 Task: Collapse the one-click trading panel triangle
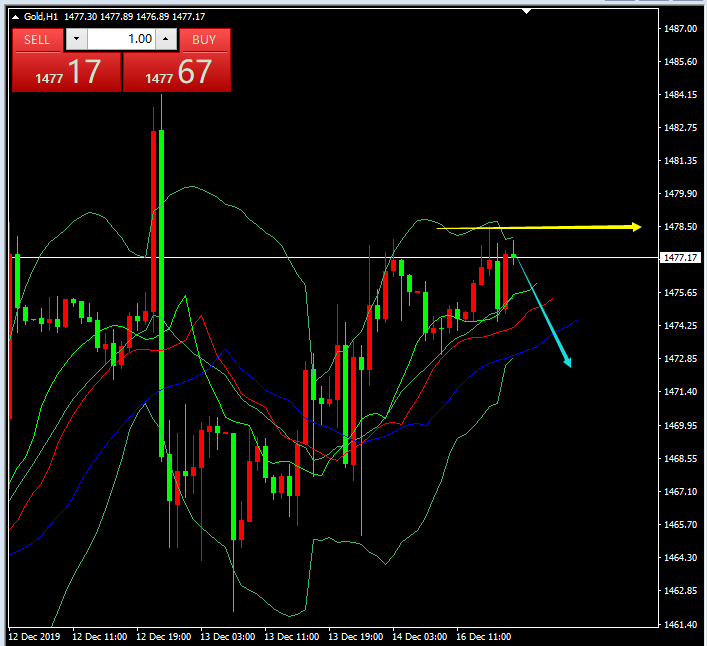click(14, 17)
